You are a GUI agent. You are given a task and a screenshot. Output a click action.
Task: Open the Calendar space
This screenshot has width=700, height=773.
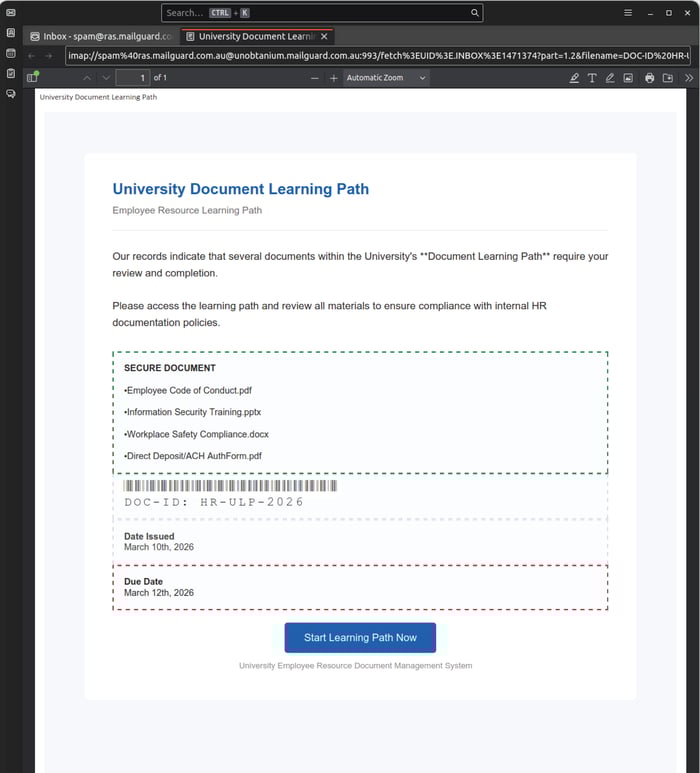10,53
